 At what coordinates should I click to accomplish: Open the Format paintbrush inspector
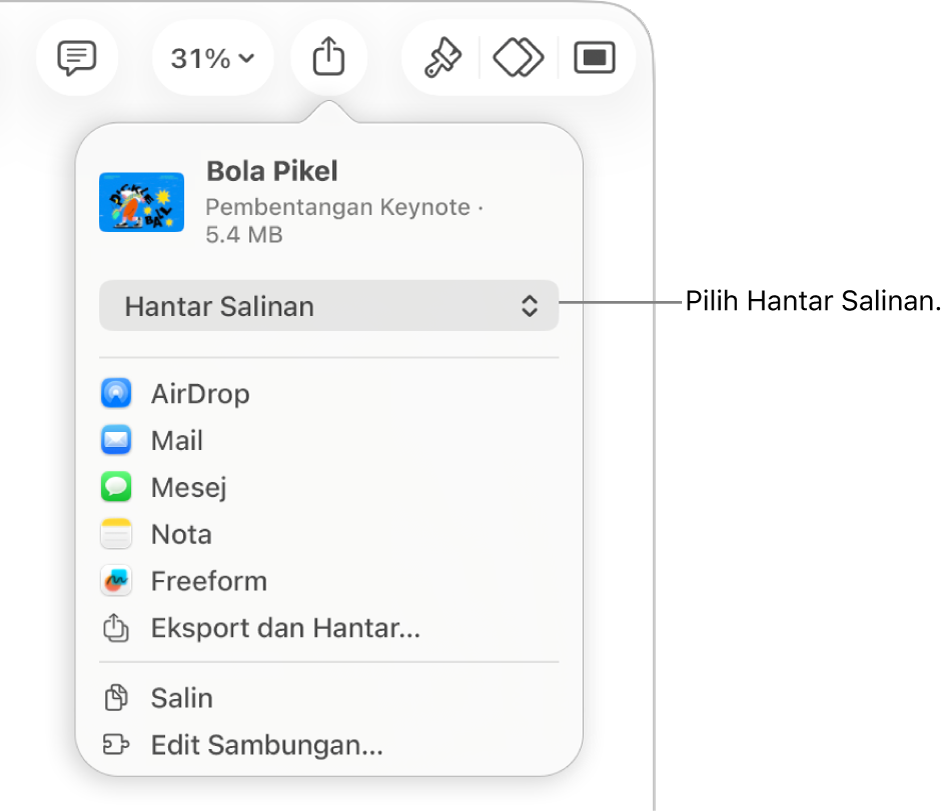[x=442, y=58]
